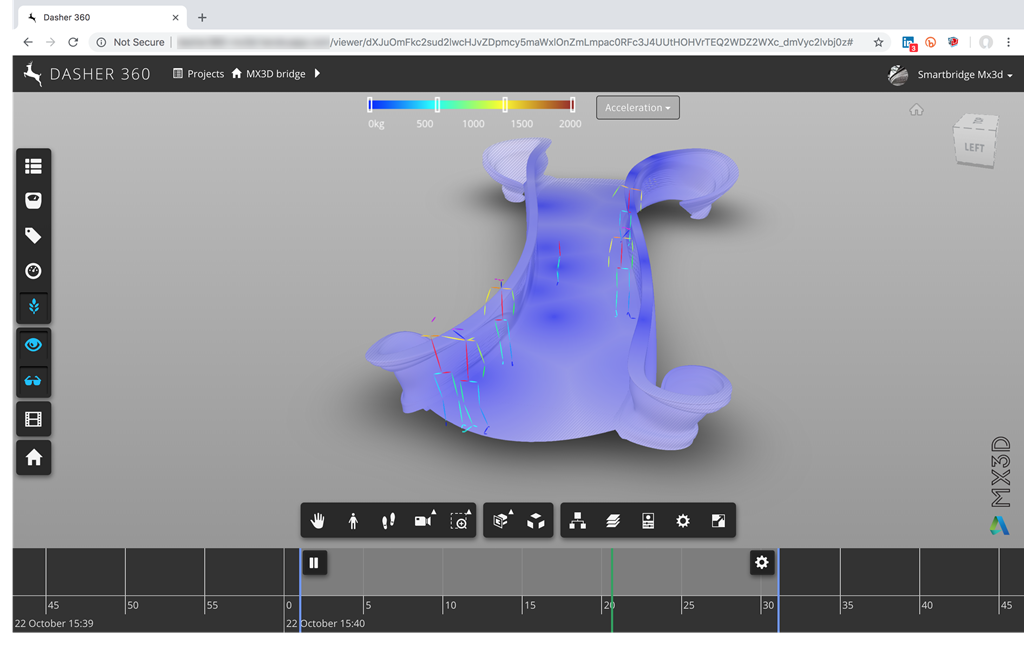This screenshot has width=1024, height=648.
Task: Click the 1000 handle on color legend
Action: (505, 104)
